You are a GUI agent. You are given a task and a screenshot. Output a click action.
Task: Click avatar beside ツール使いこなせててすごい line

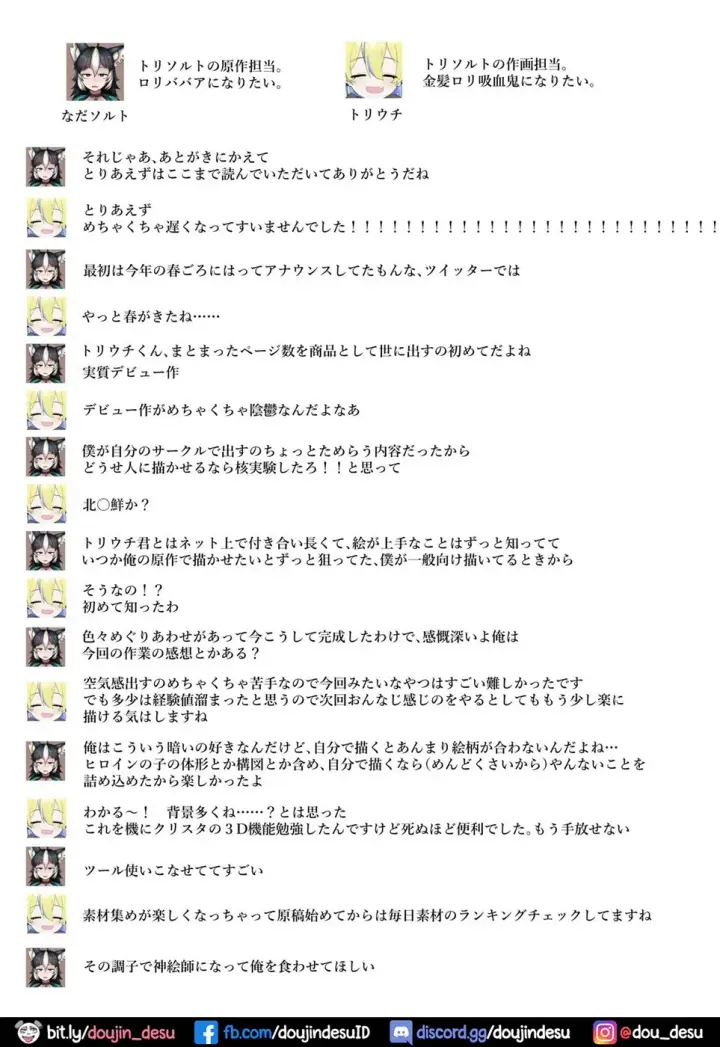(45, 867)
